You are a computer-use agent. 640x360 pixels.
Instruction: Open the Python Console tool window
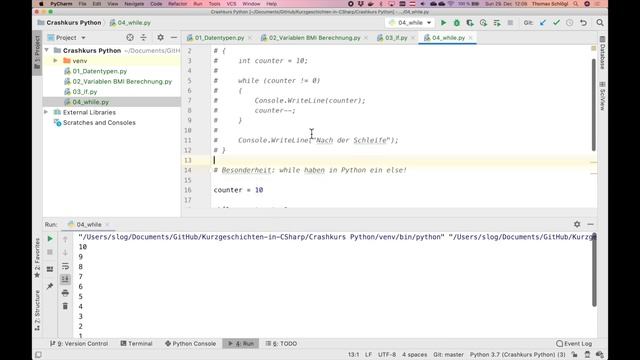(190, 344)
